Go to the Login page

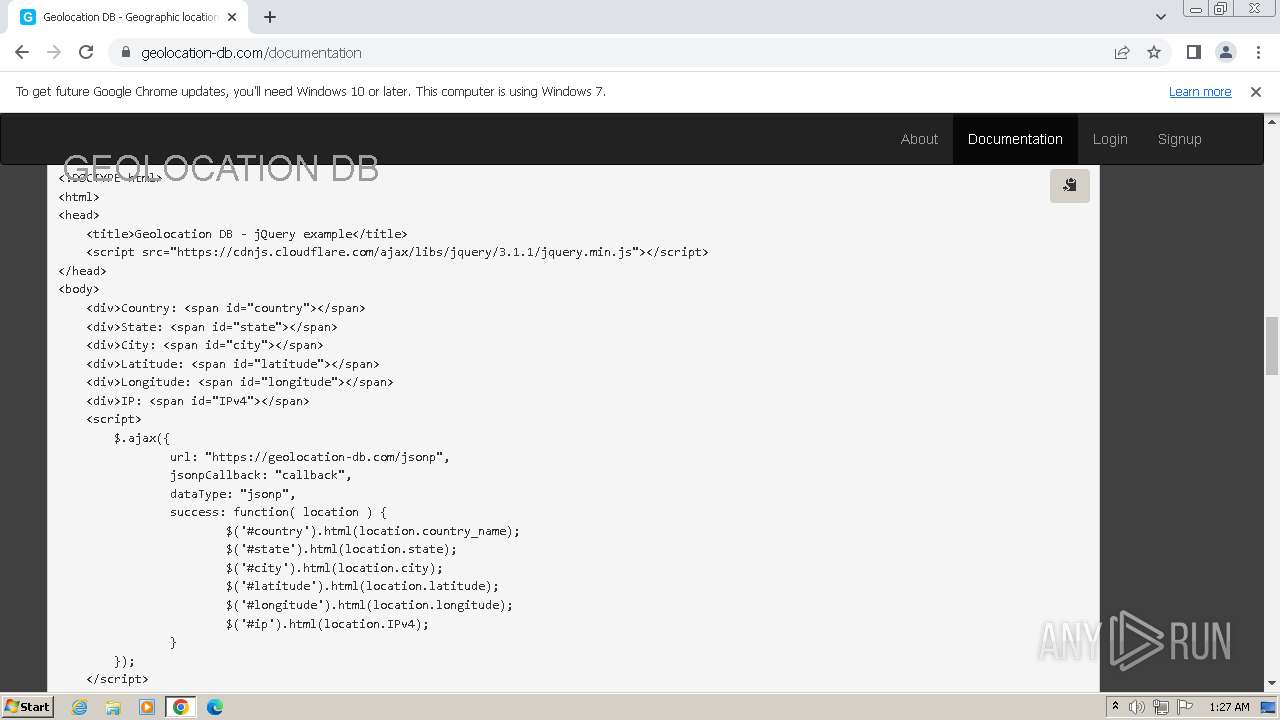coord(1110,139)
